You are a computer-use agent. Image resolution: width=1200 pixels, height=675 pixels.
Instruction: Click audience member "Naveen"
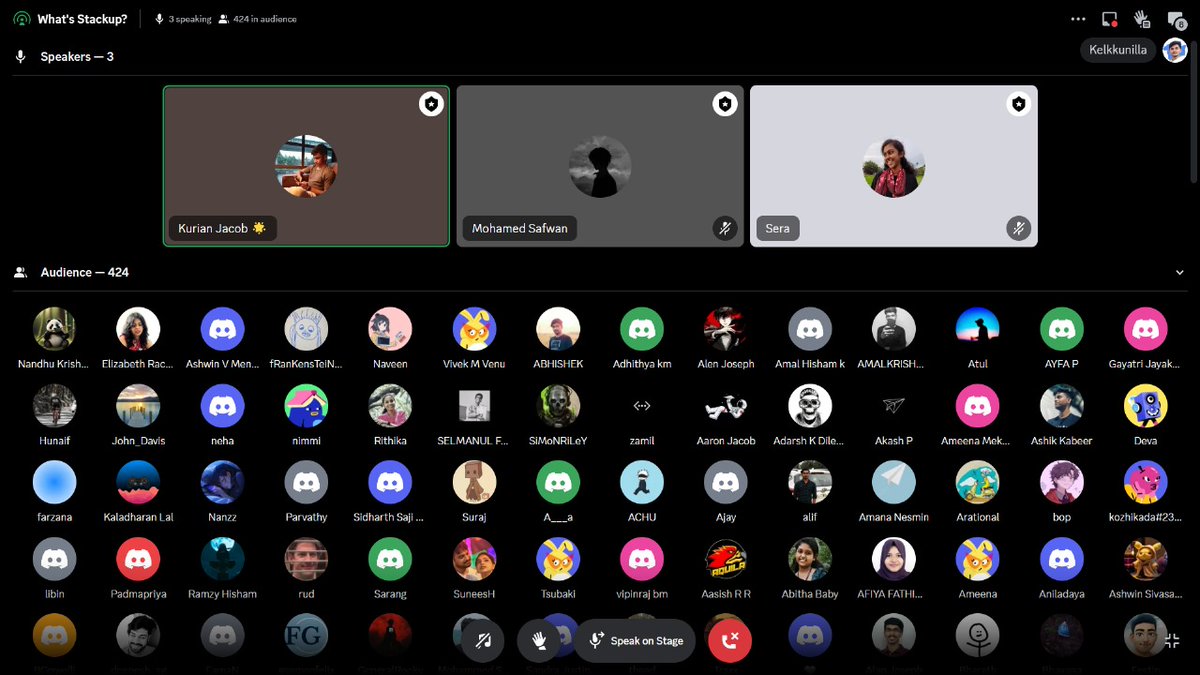click(x=390, y=339)
